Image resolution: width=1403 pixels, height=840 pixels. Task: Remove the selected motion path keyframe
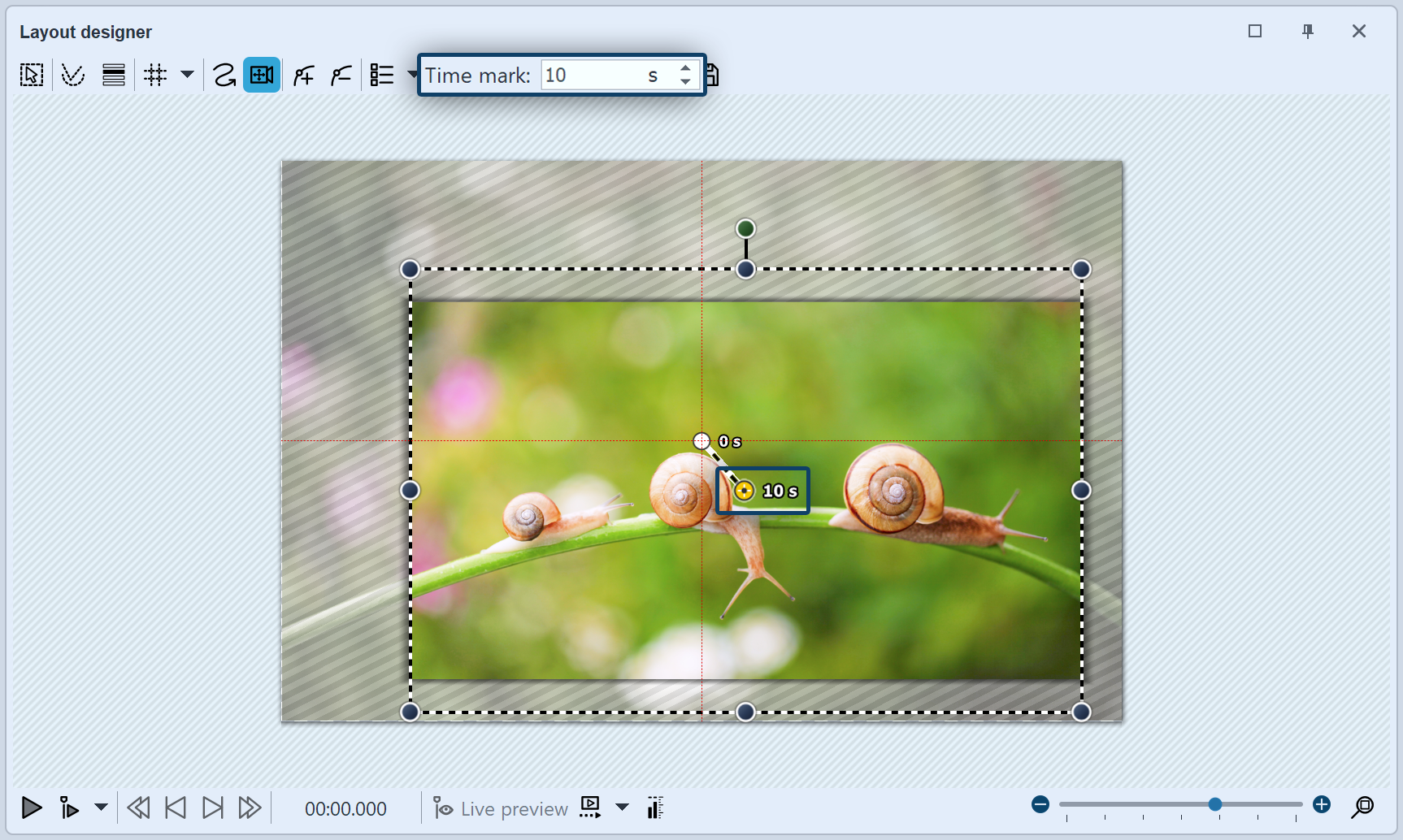pos(341,74)
